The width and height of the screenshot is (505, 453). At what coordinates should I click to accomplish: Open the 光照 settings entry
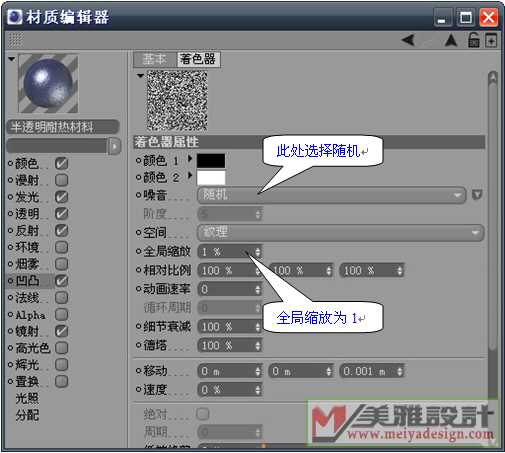[27, 398]
